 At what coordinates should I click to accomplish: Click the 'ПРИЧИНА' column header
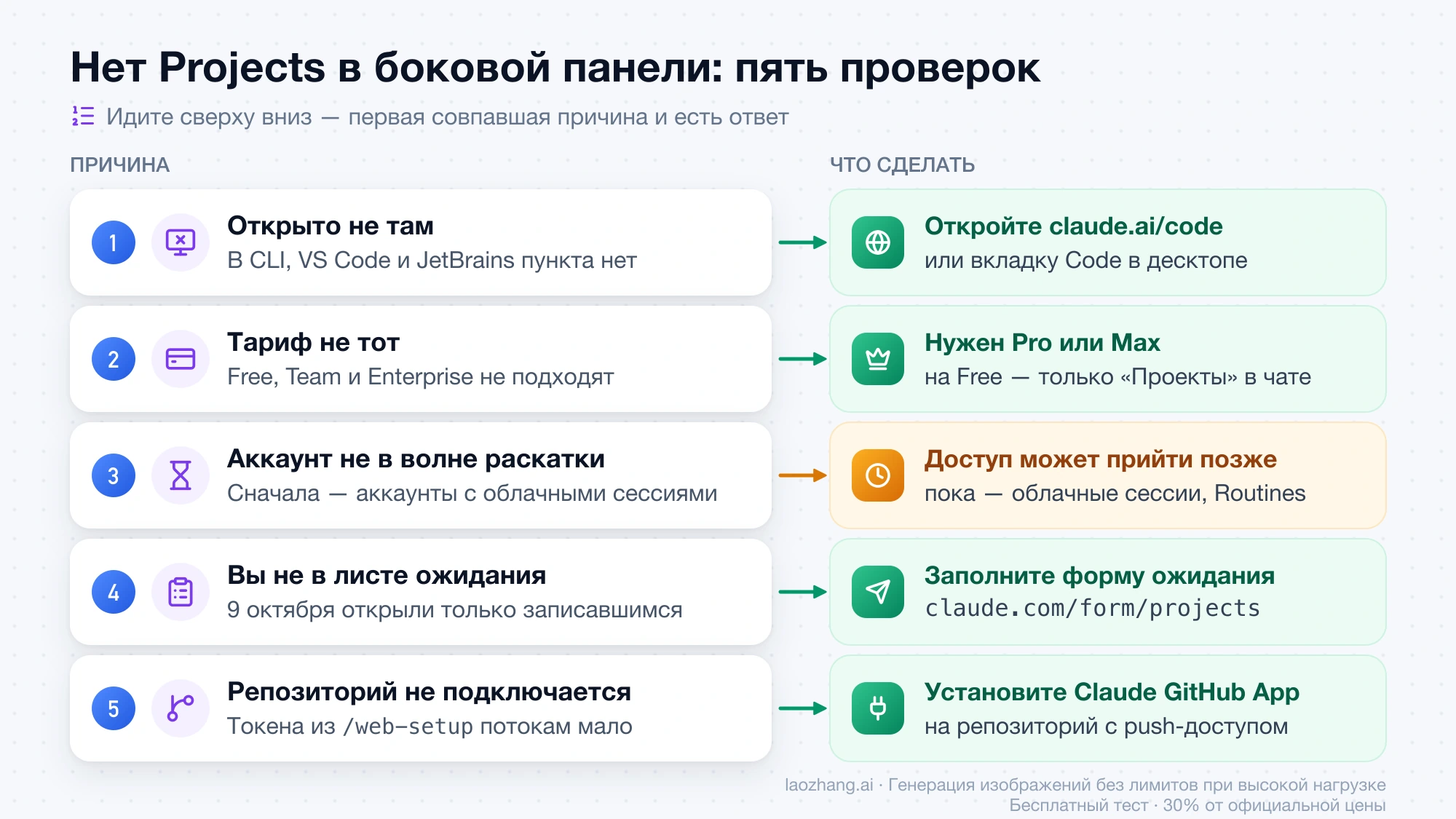pos(119,165)
